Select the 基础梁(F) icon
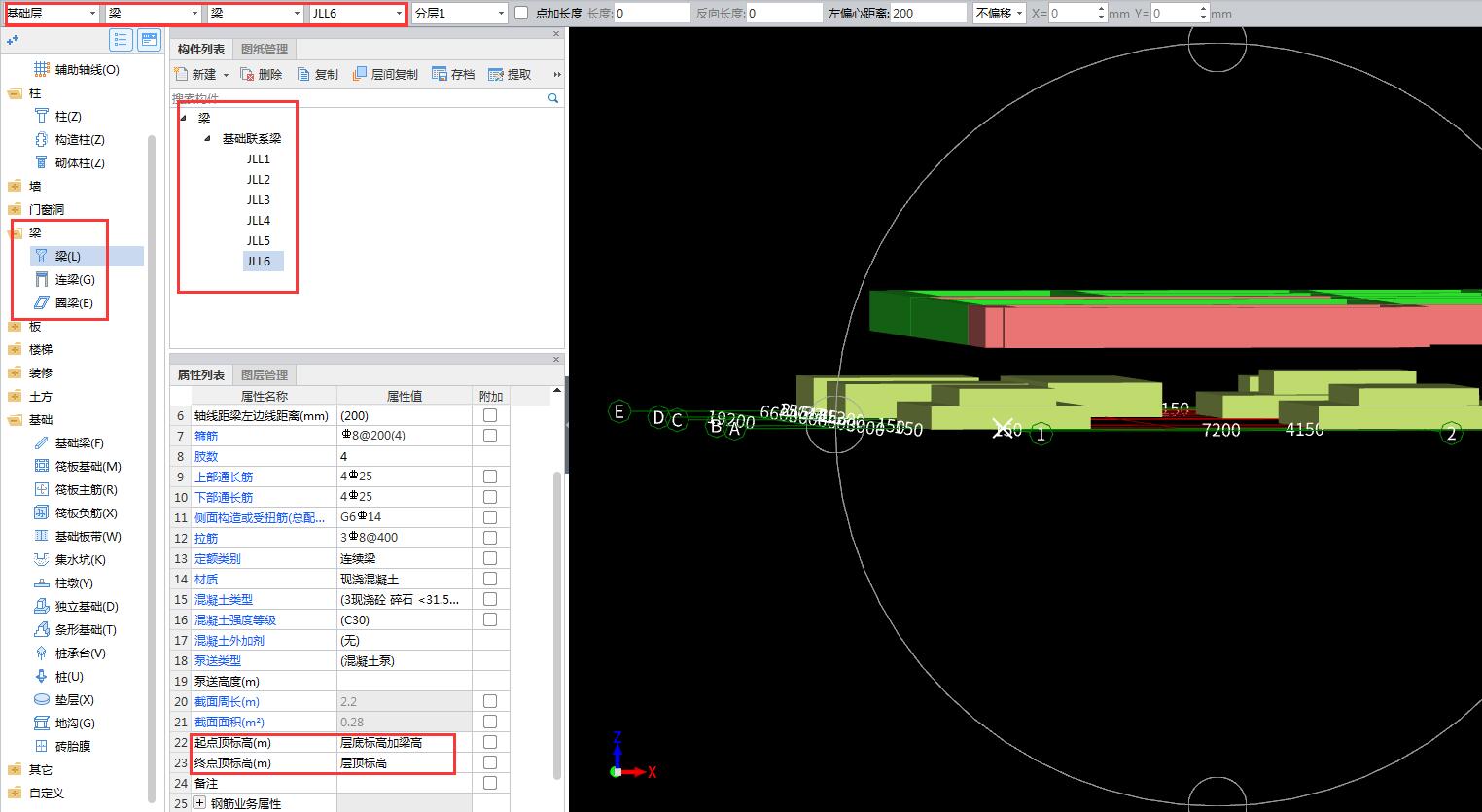The width and height of the screenshot is (1482, 812). 41,442
